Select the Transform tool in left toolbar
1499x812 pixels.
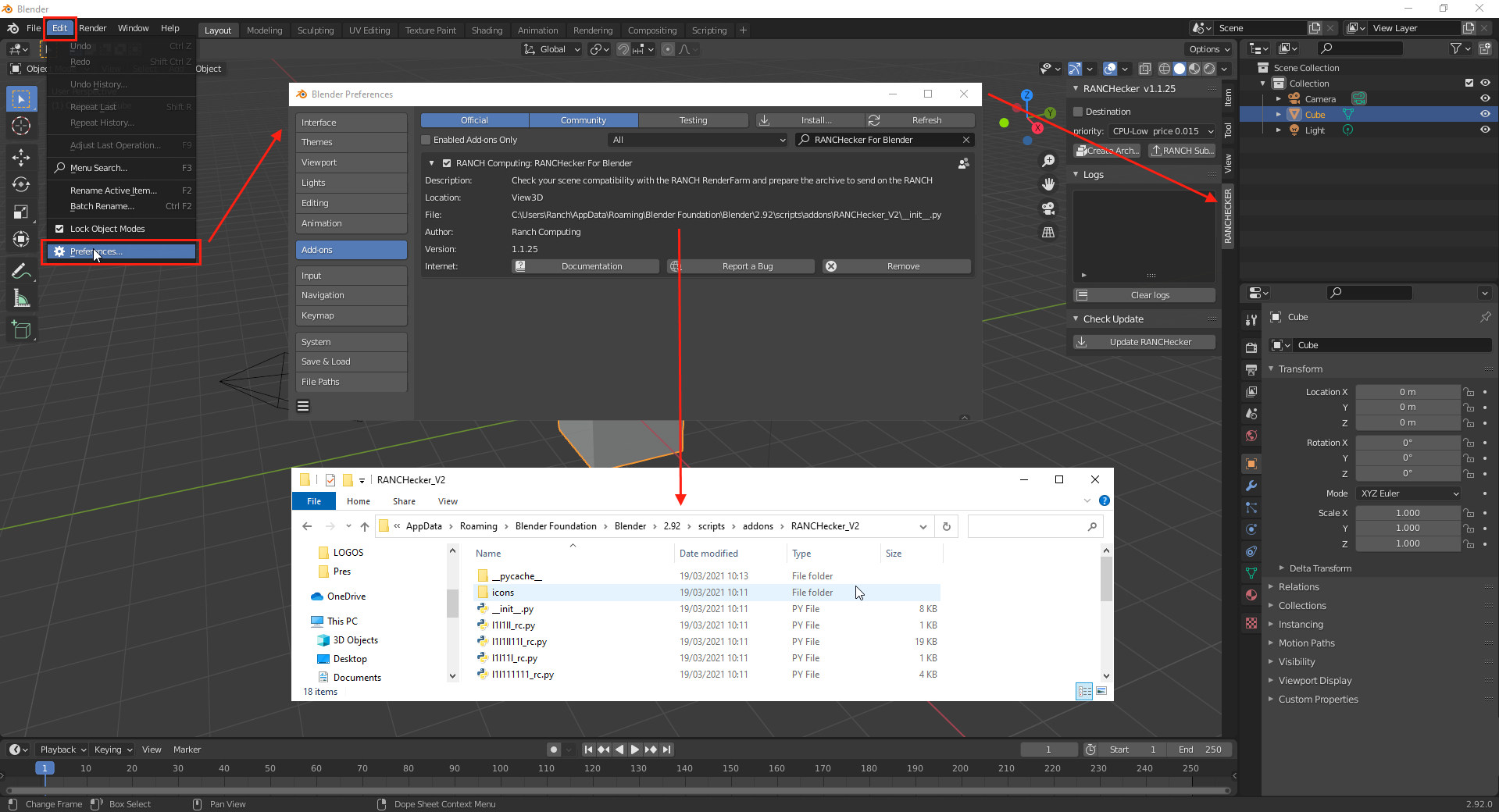coord(21,239)
